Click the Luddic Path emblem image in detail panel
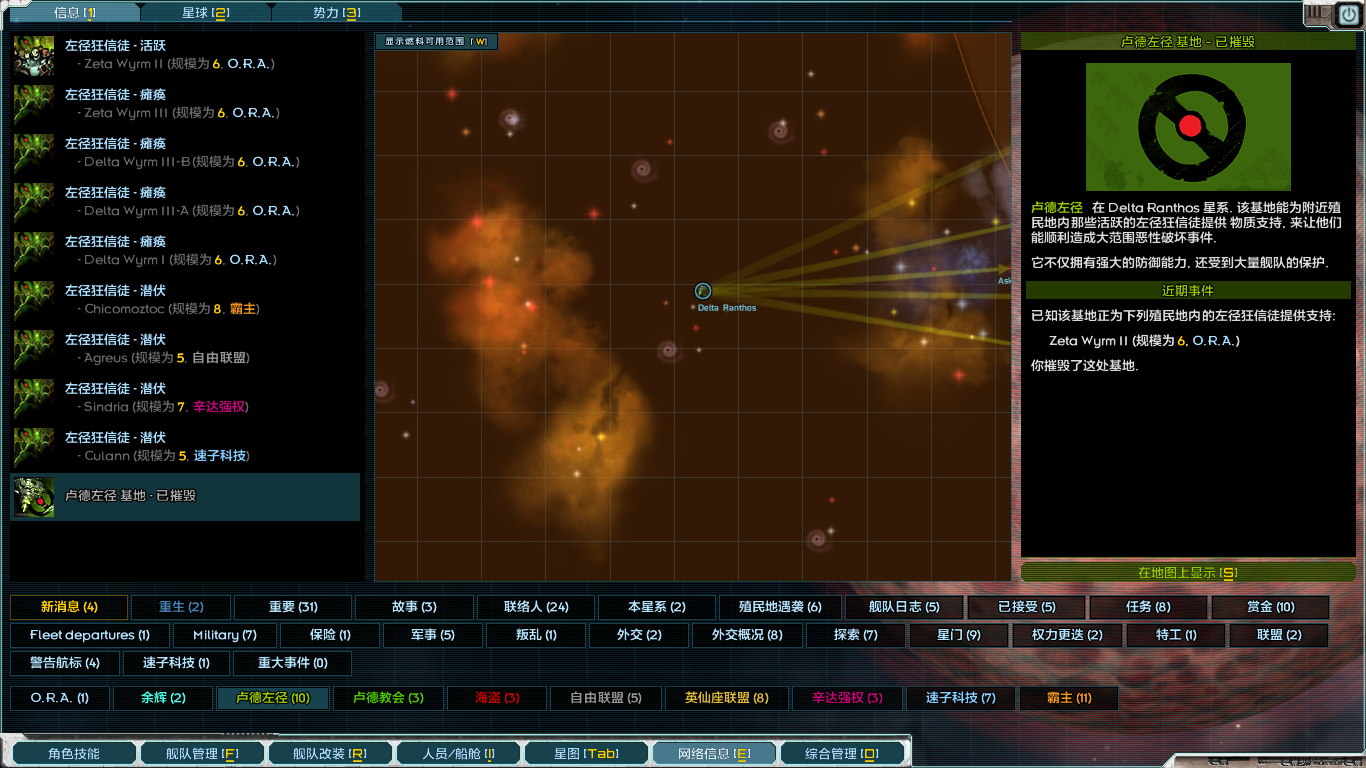Viewport: 1366px width, 768px height. [1188, 127]
